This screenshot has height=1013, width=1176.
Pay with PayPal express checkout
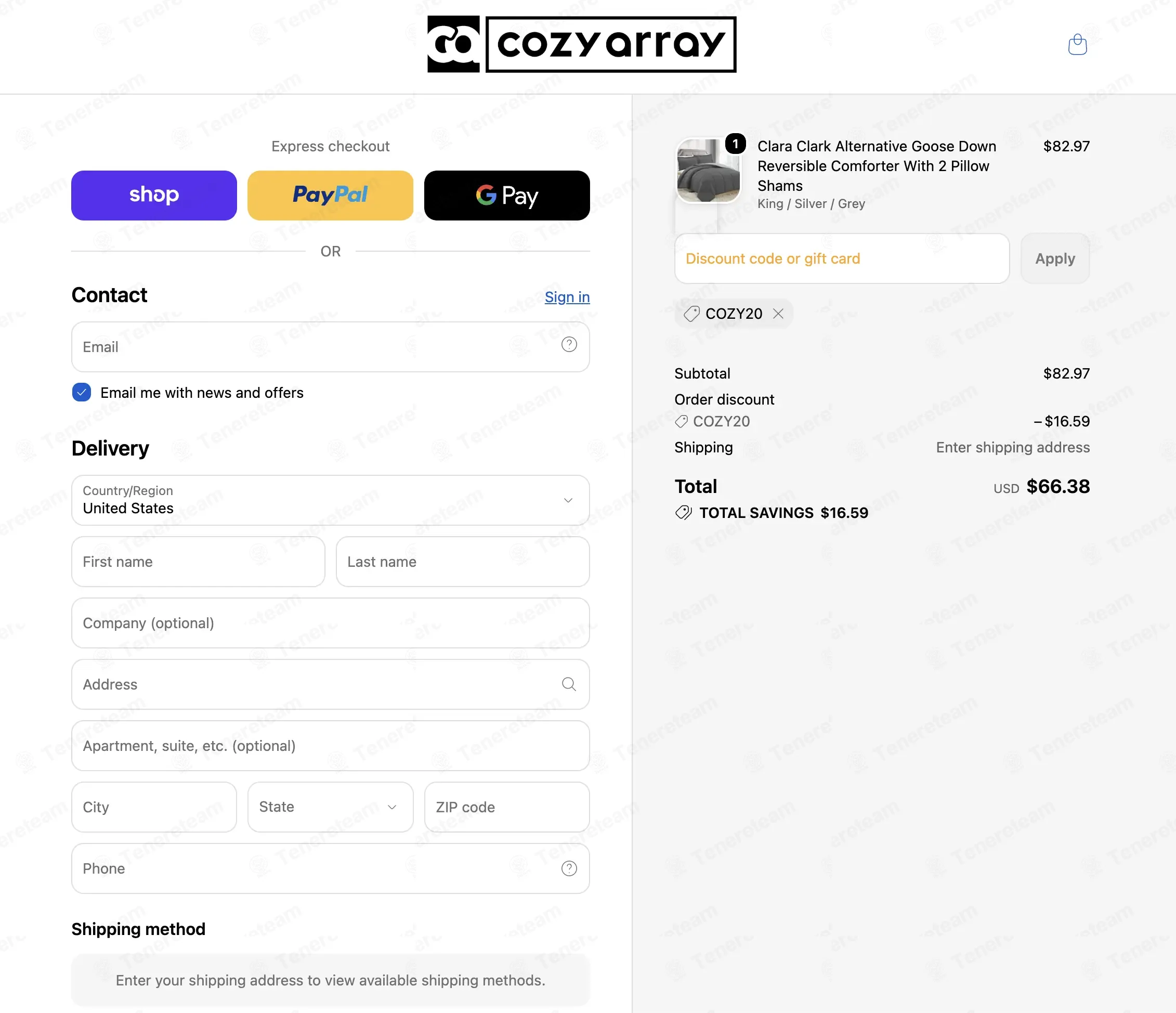[330, 196]
